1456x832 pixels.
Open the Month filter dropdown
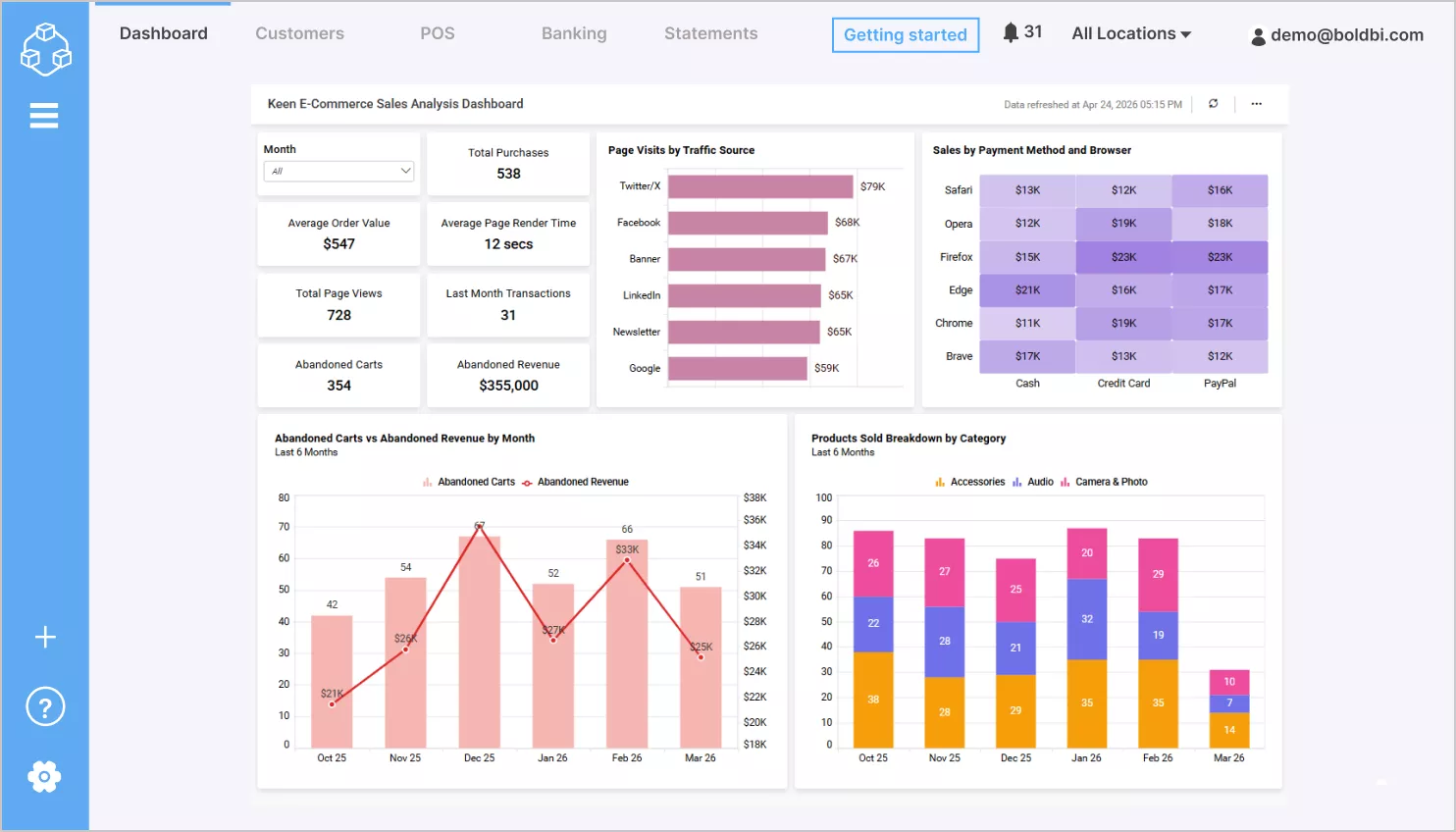(338, 171)
